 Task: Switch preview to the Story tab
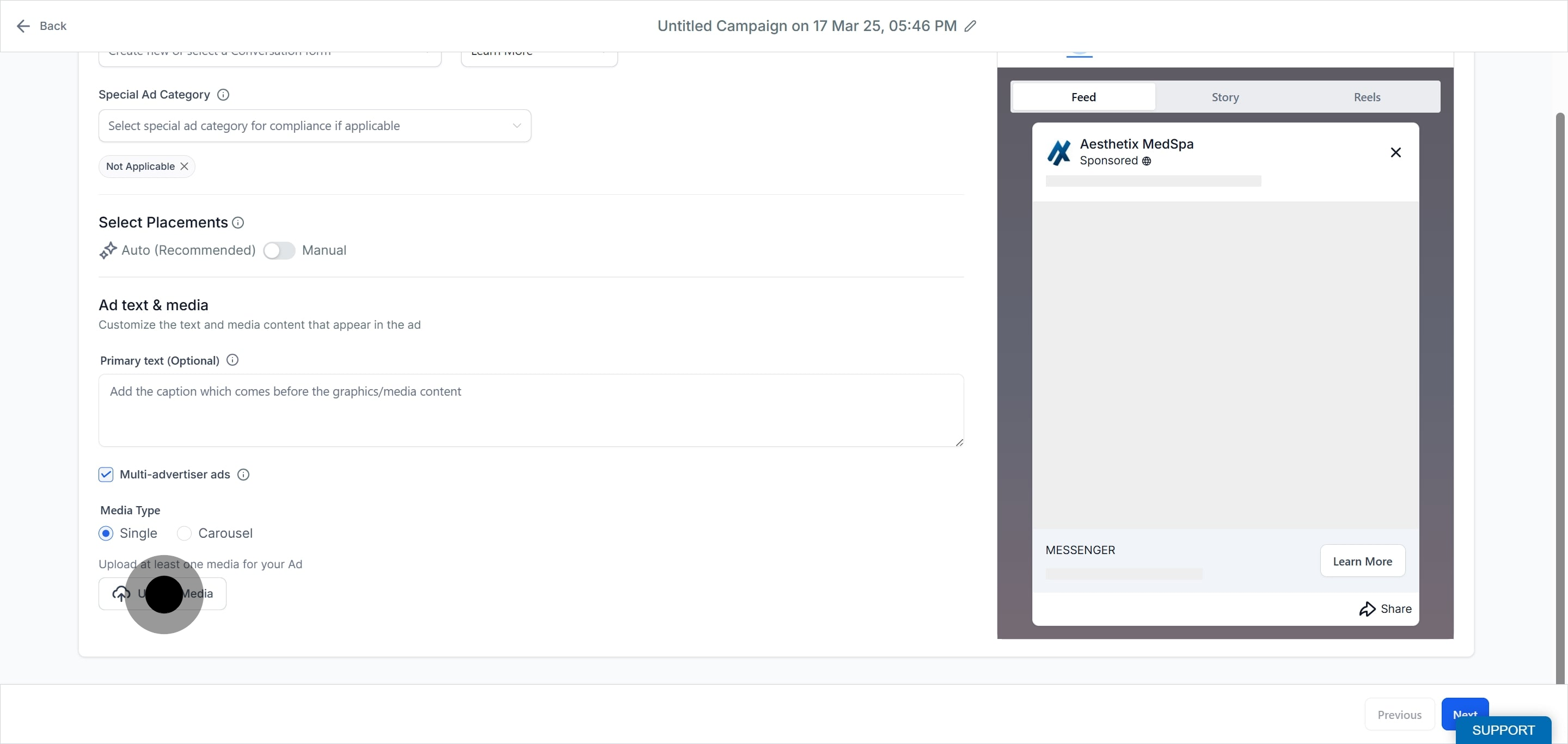pyautogui.click(x=1224, y=97)
